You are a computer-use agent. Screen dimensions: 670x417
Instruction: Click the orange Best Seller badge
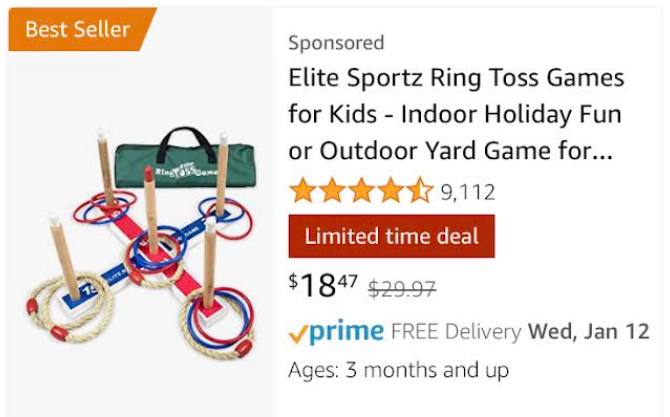coord(78,29)
